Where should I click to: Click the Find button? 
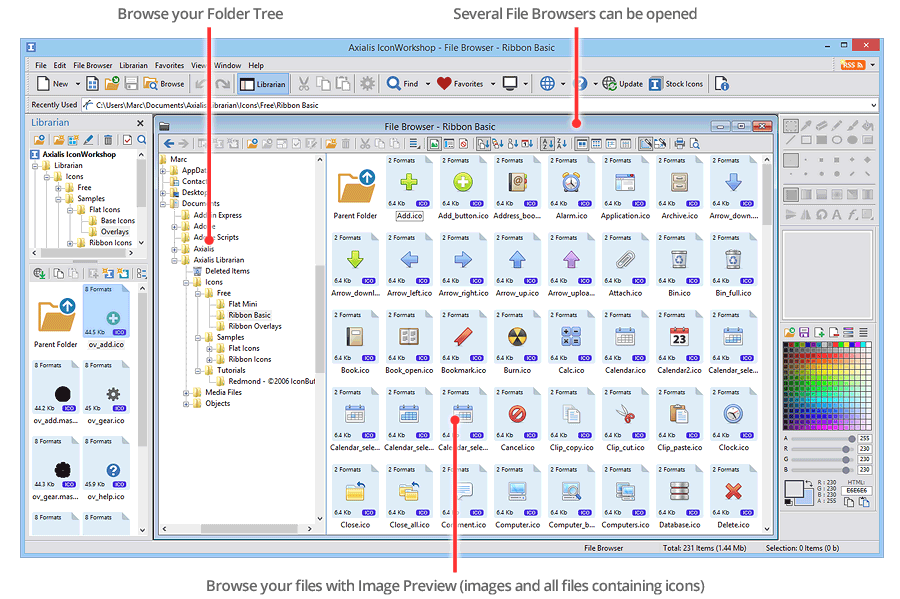402,84
